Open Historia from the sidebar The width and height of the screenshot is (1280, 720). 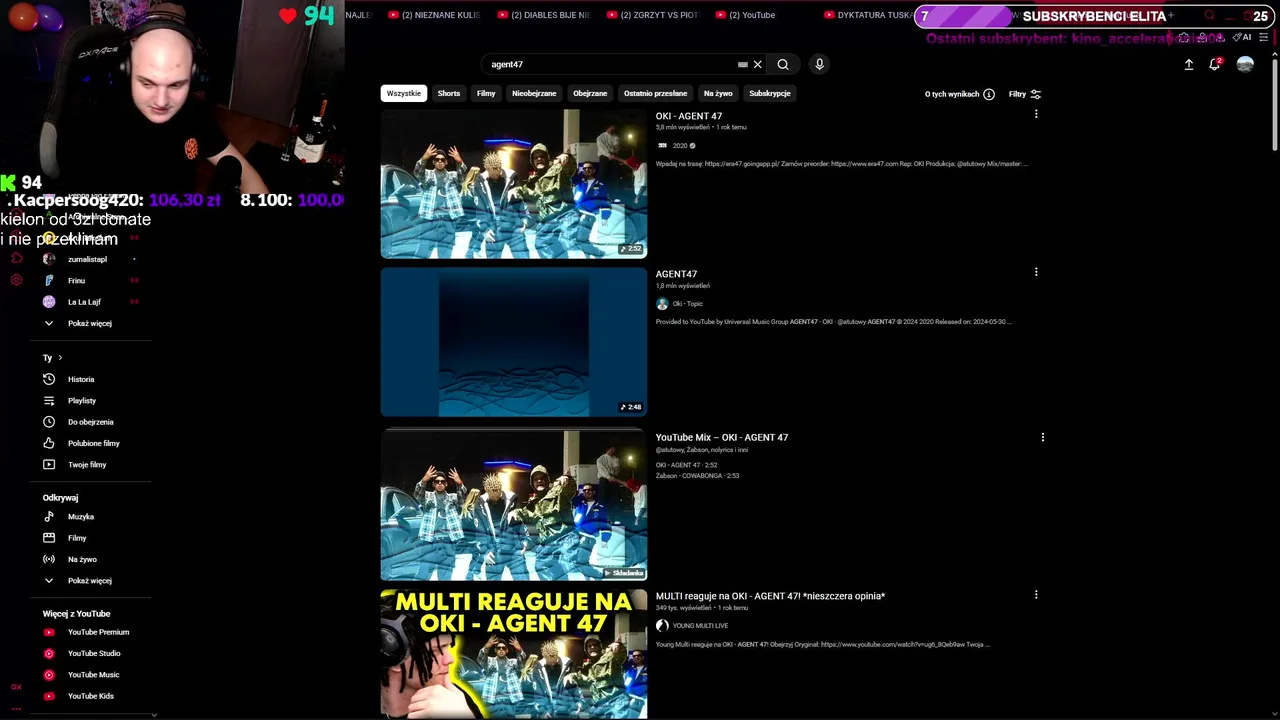pos(81,379)
